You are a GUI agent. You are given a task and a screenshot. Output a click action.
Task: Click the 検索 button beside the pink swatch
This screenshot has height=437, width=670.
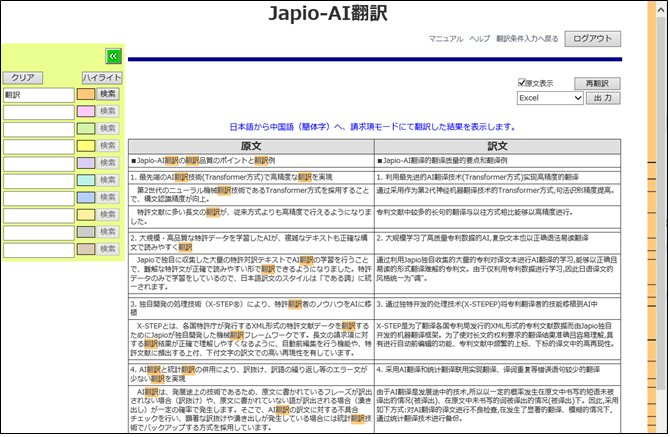(x=108, y=111)
